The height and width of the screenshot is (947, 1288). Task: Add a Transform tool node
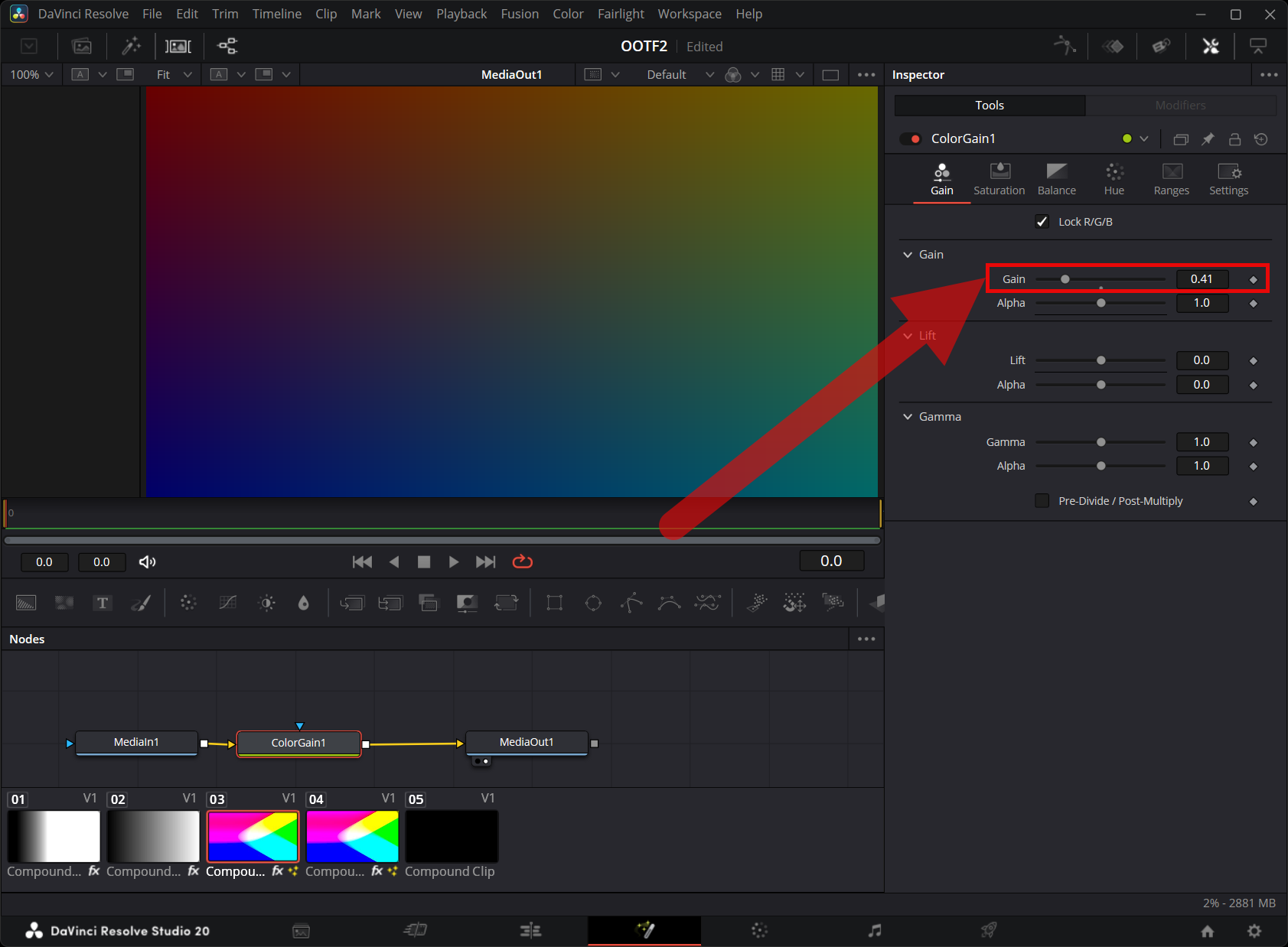tap(506, 603)
